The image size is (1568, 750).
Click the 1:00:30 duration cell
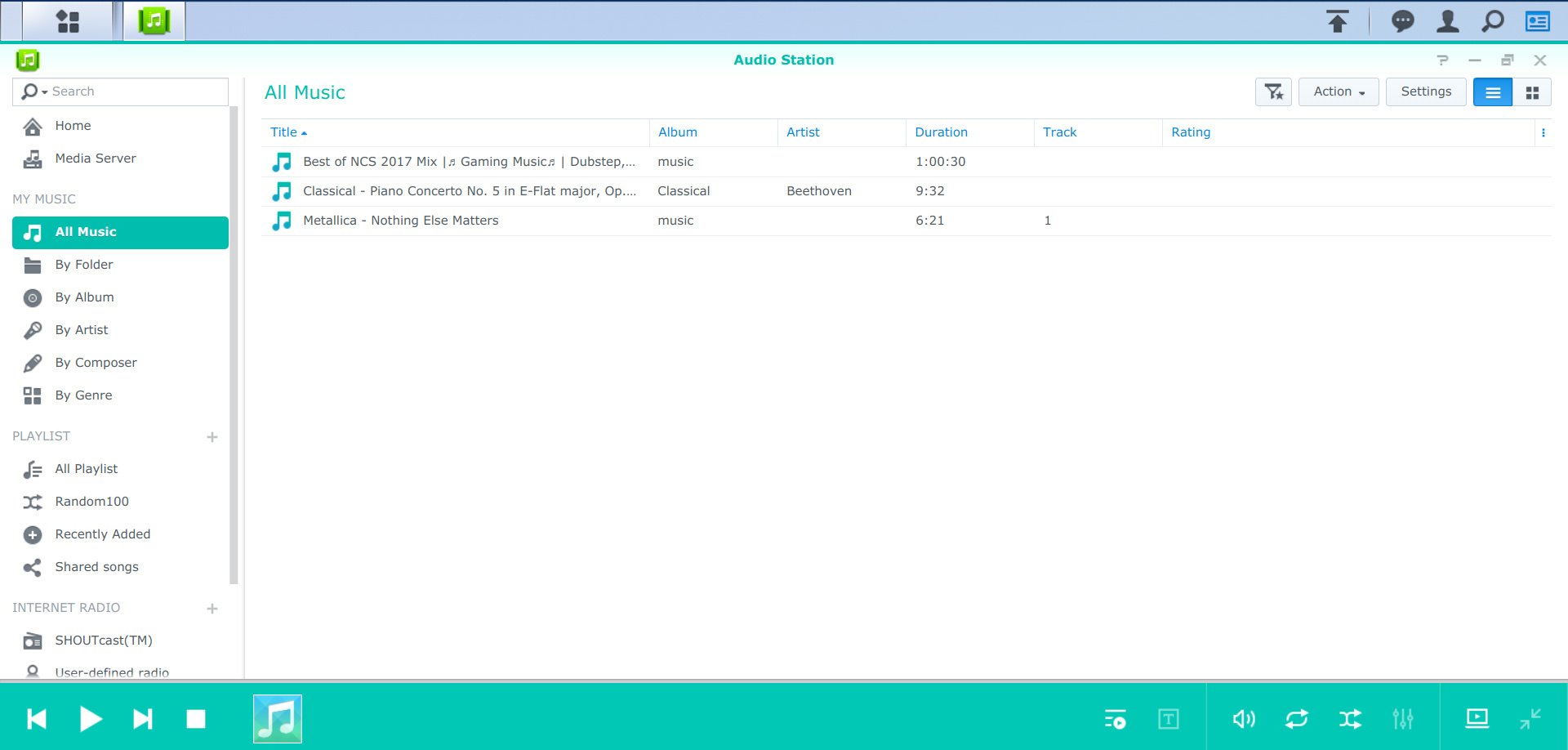tap(940, 162)
